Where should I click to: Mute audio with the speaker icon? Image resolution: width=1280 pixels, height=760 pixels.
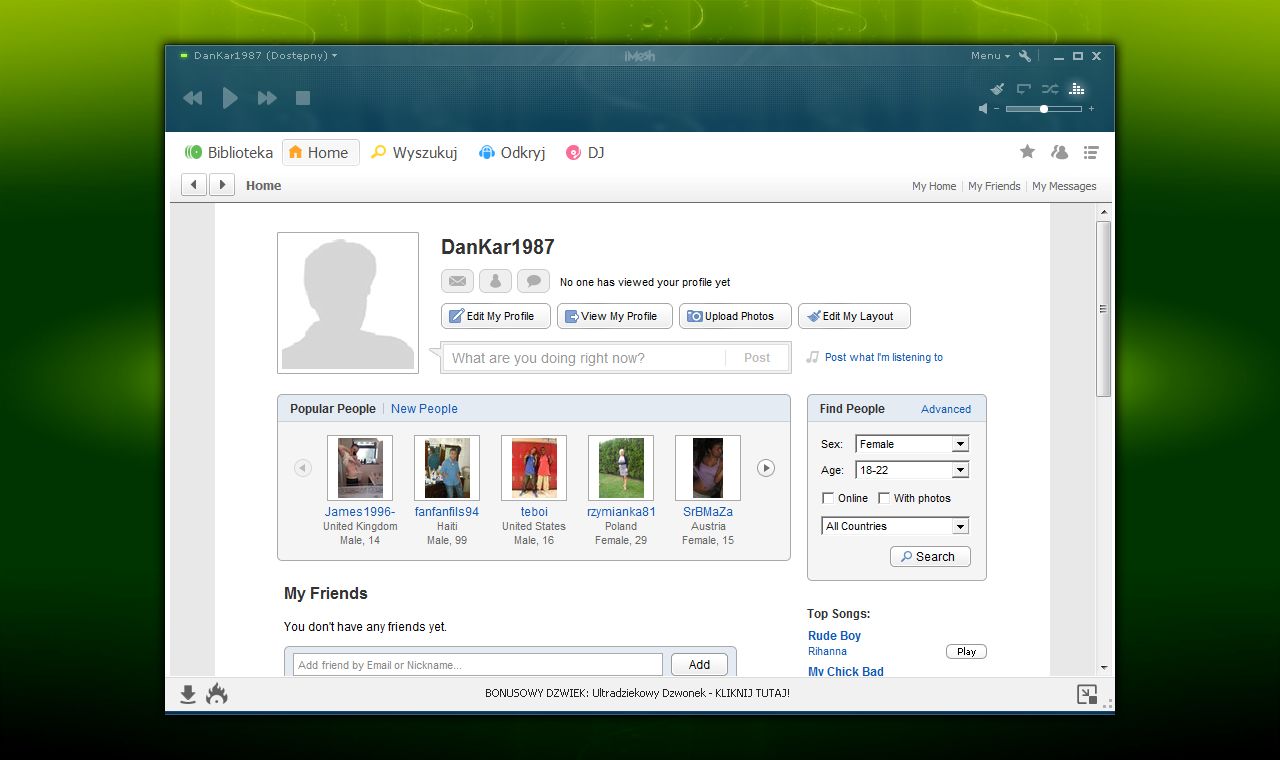[981, 108]
